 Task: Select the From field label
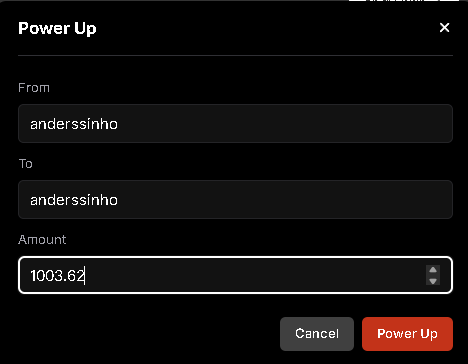(34, 88)
